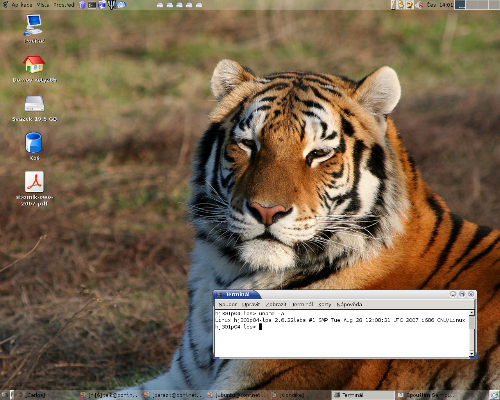Click inside the Terminal text area

click(342, 333)
